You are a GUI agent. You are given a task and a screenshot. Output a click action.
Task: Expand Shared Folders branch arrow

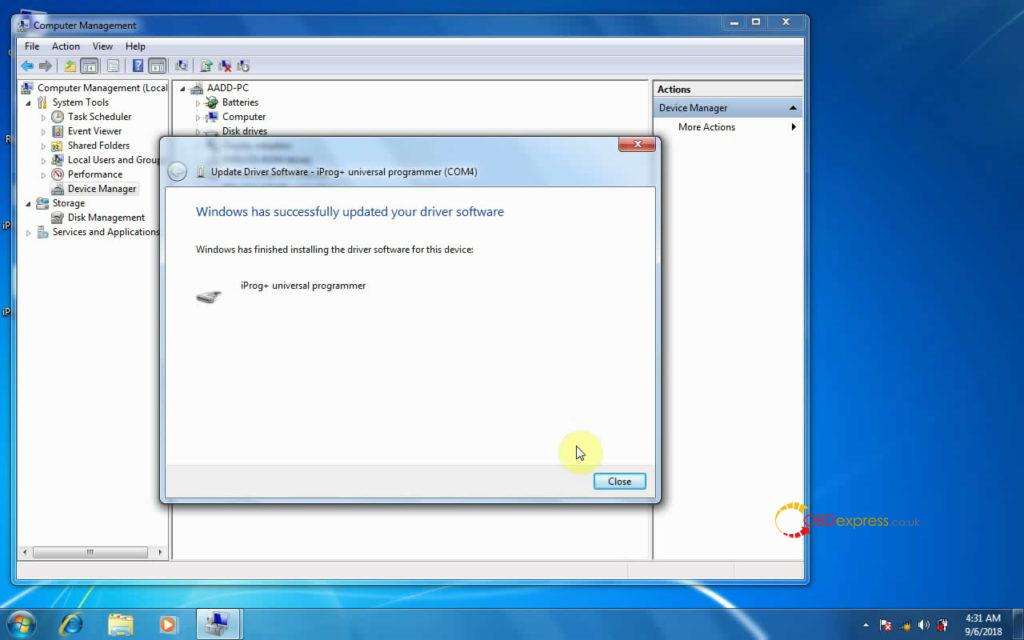pos(44,146)
